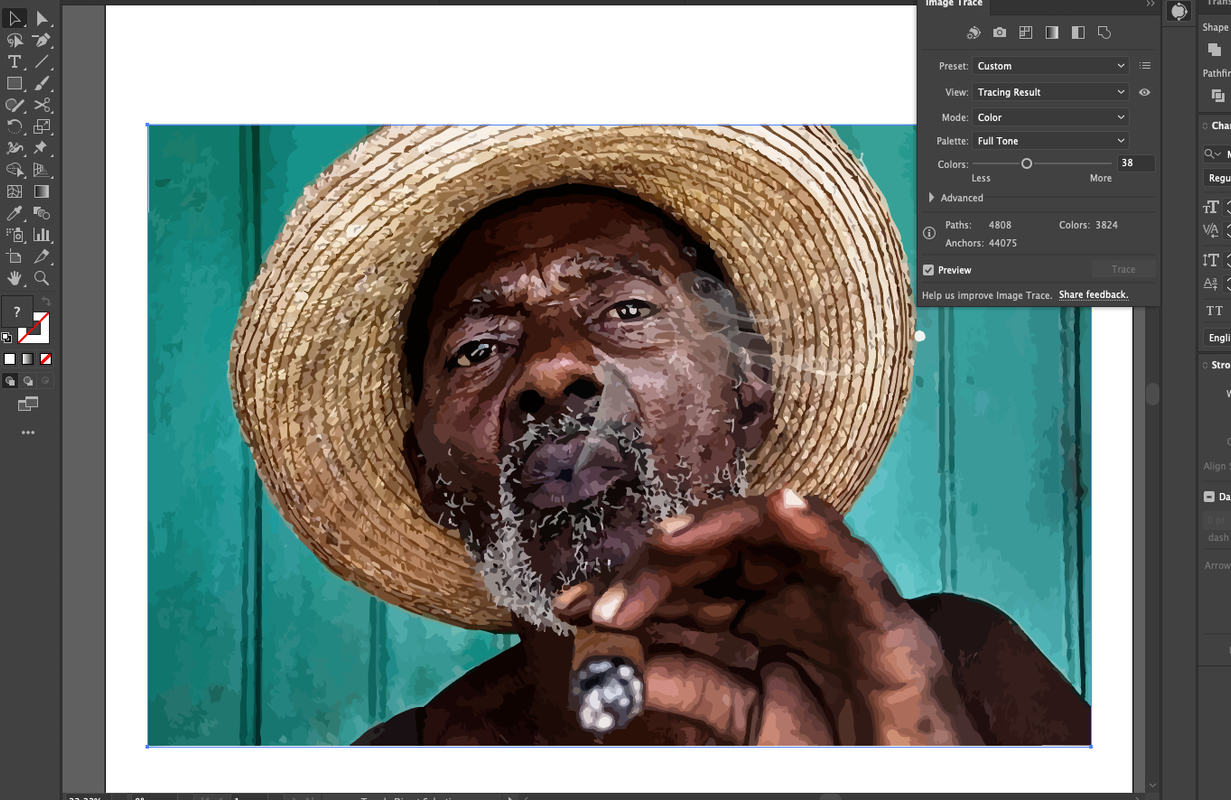Open the Mode dropdown showing Color
The height and width of the screenshot is (800, 1231).
coord(1050,117)
